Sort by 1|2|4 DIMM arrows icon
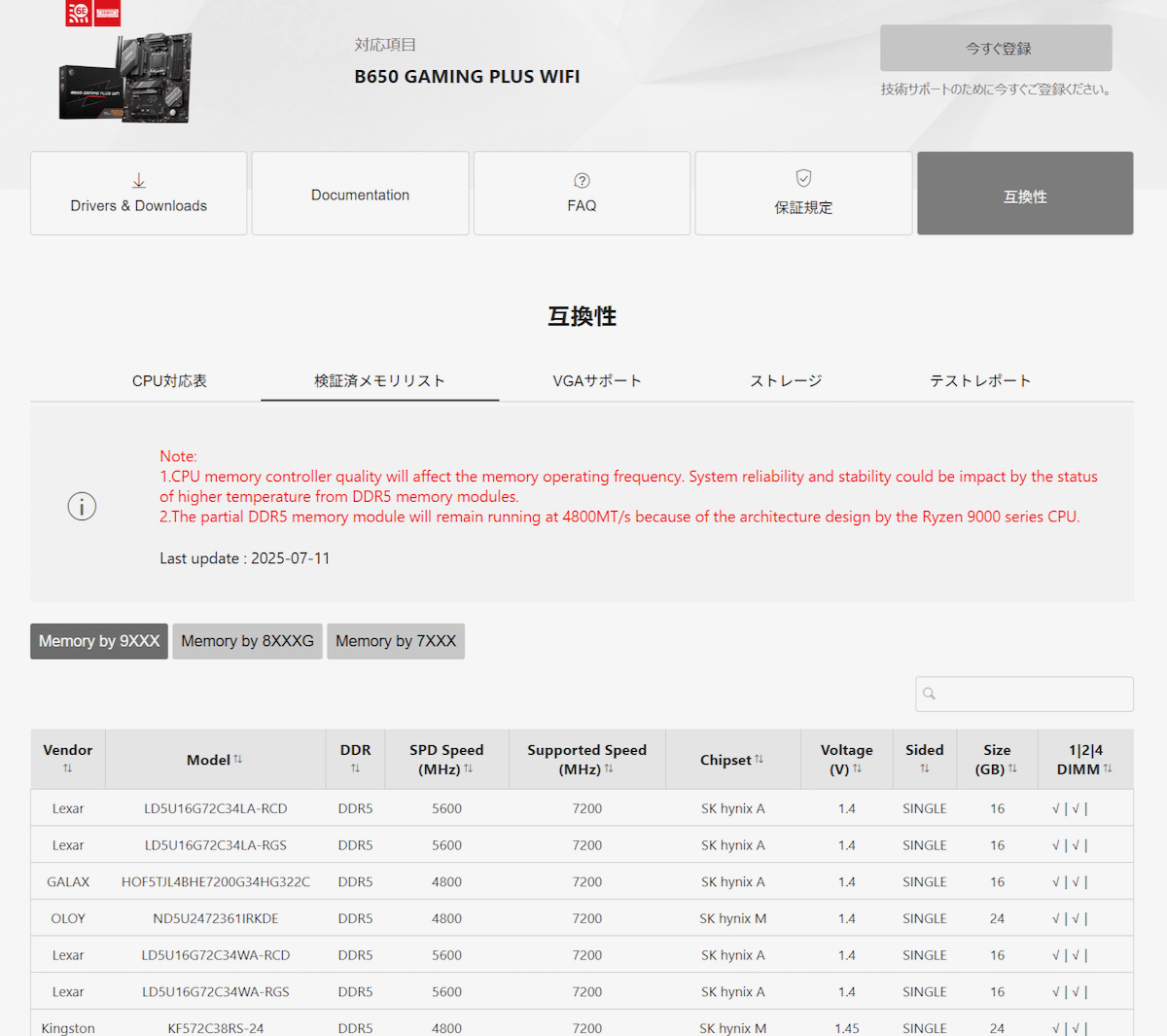This screenshot has width=1167, height=1036. click(1108, 768)
